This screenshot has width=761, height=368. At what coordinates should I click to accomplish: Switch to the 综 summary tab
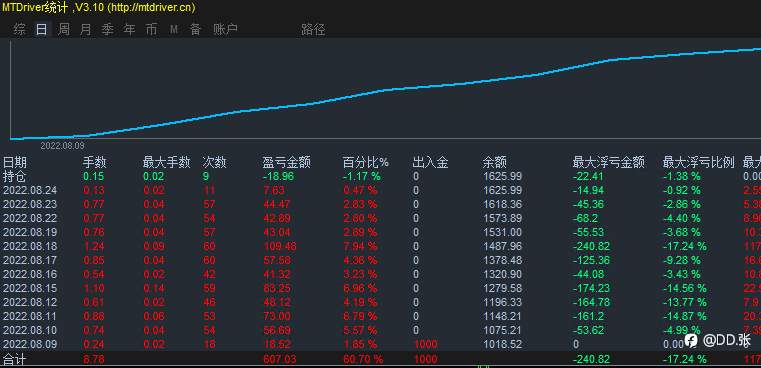[x=19, y=30]
